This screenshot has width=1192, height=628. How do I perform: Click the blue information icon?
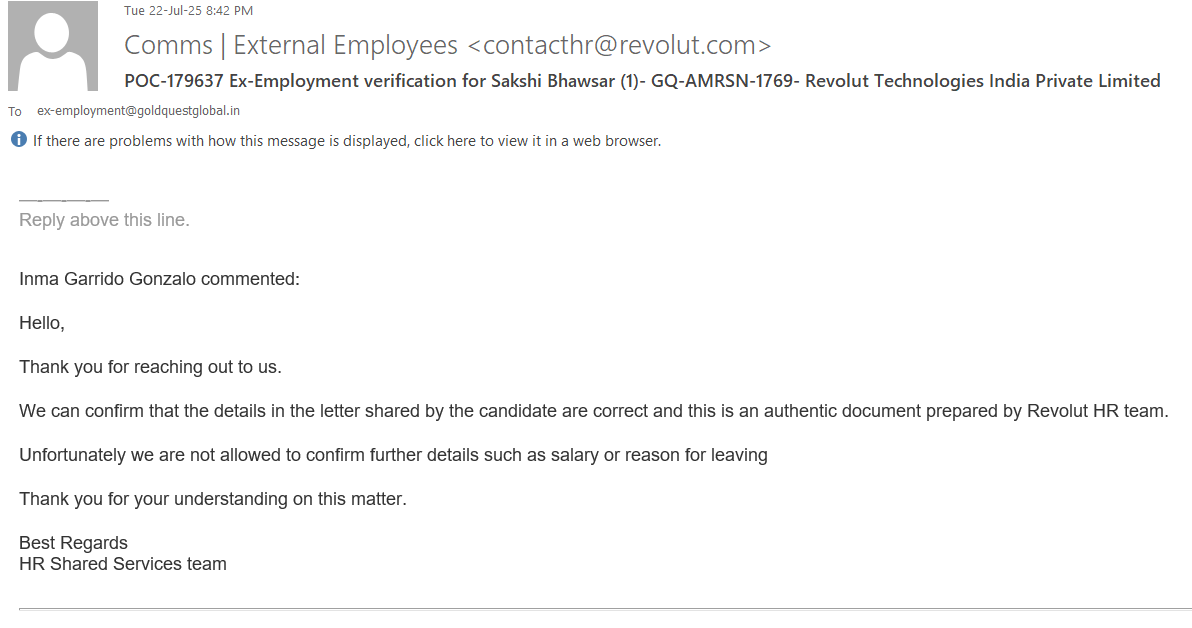[18, 140]
